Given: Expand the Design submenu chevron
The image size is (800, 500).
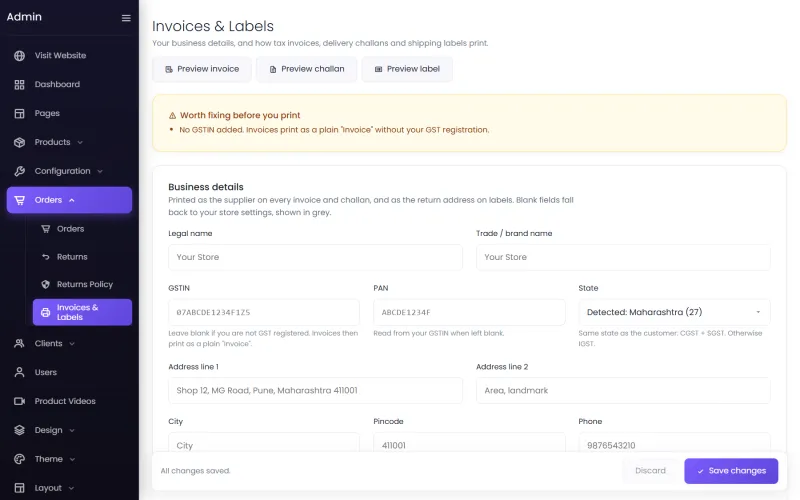Looking at the screenshot, I should tap(72, 431).
